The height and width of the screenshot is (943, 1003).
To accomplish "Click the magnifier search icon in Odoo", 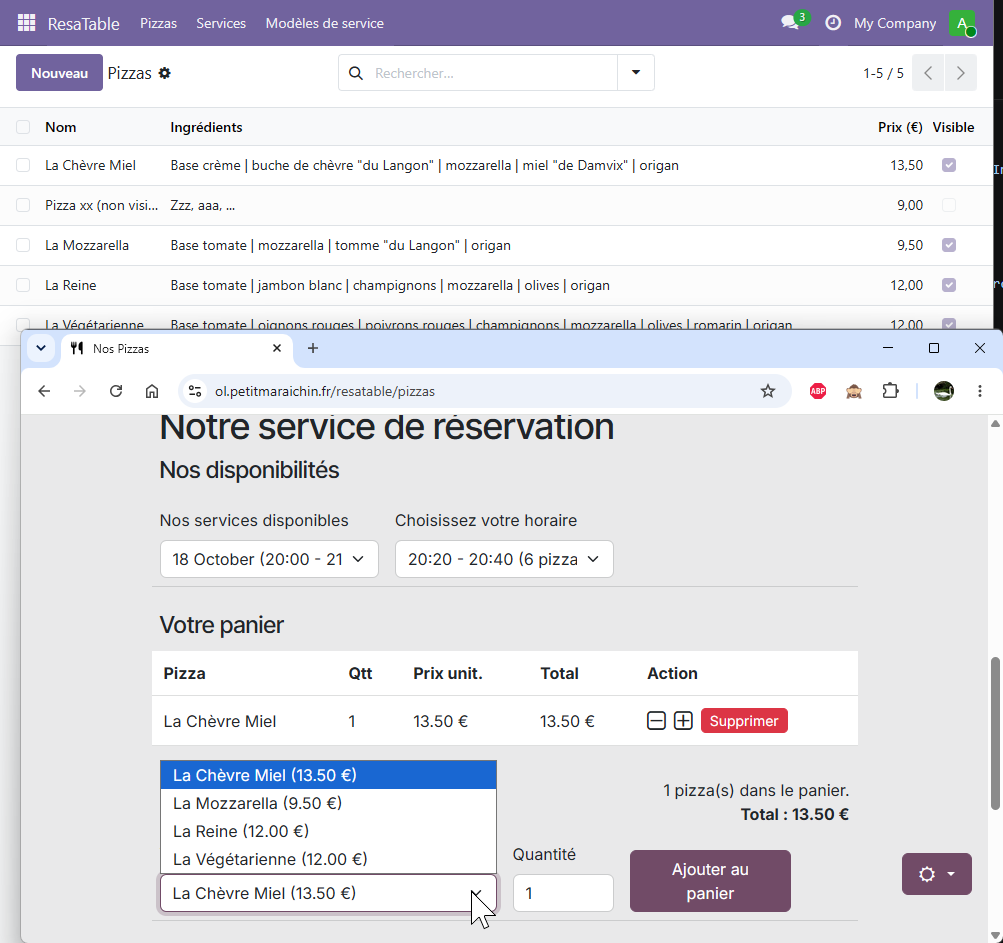I will pos(356,73).
